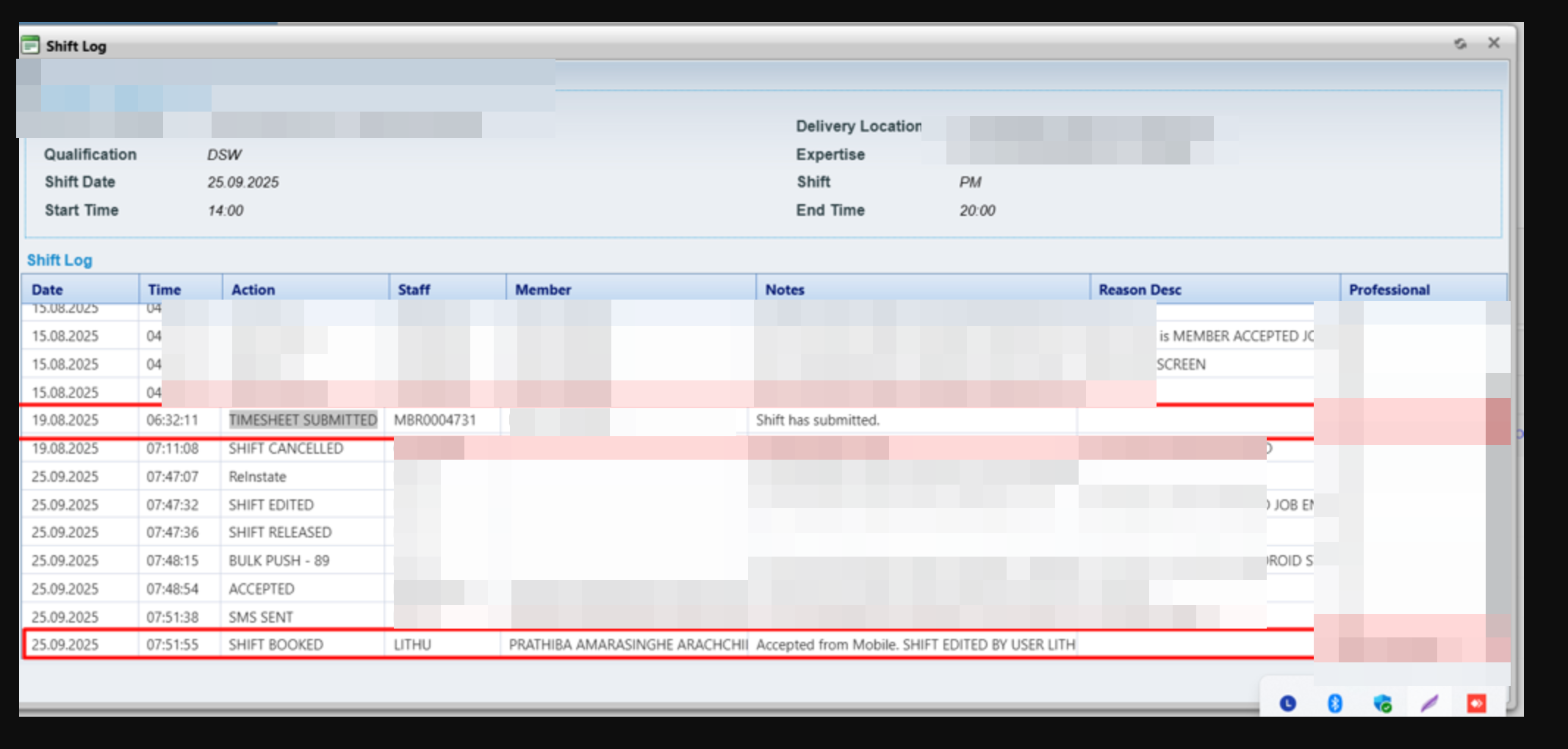Click the purple pen tray icon
1568x749 pixels.
(1429, 703)
